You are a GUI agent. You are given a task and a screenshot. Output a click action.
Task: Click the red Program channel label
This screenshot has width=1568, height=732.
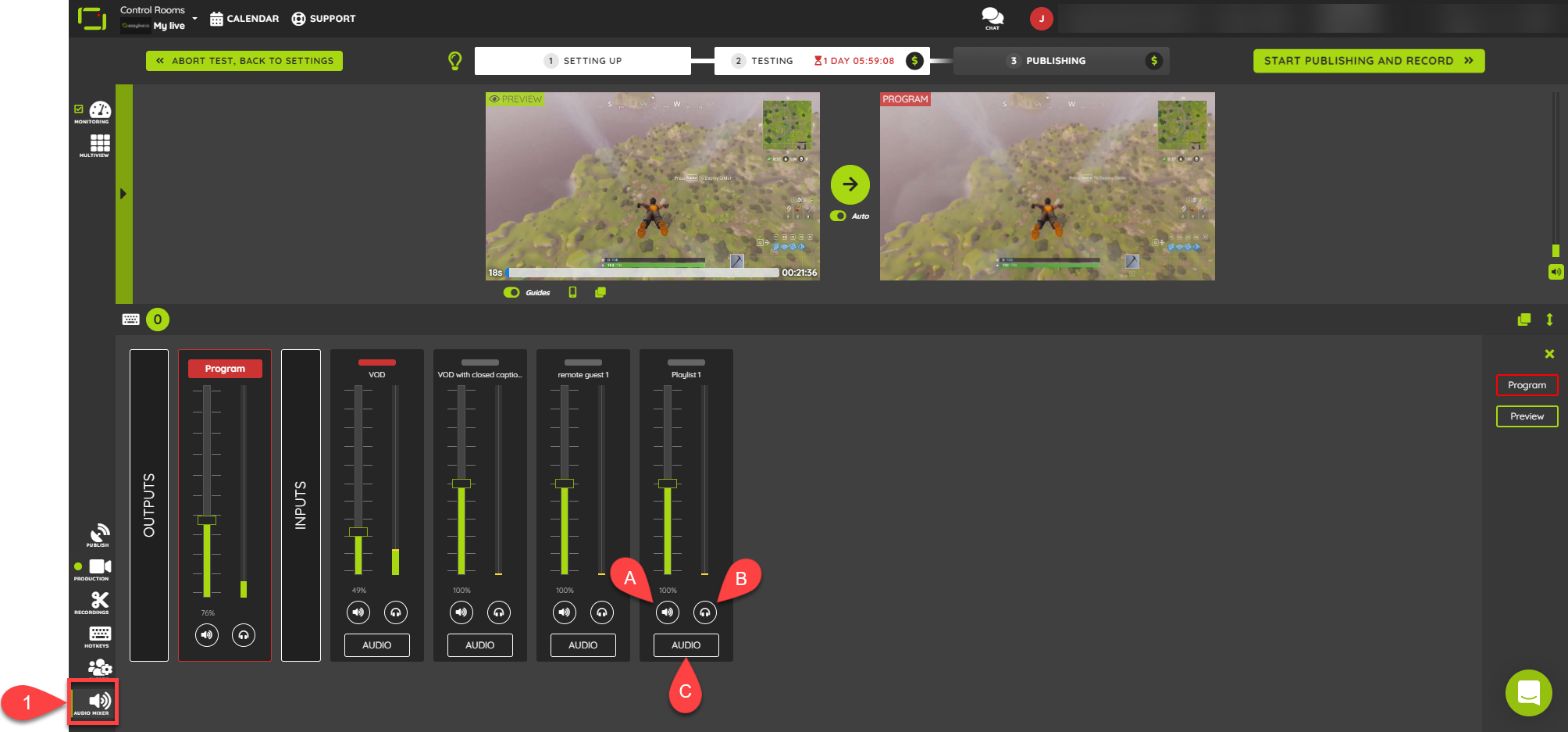click(x=225, y=369)
